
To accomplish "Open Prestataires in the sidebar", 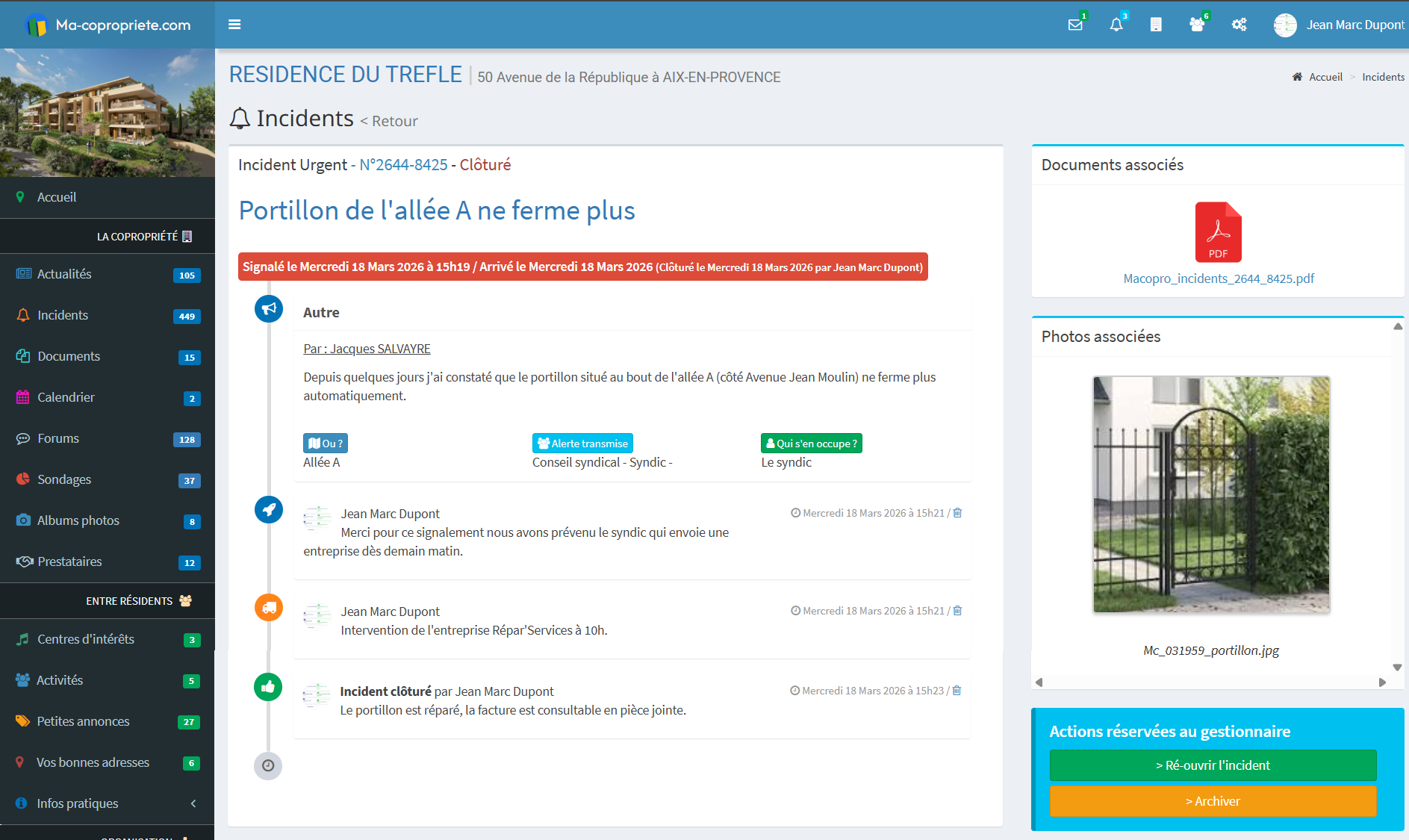I will (x=108, y=561).
